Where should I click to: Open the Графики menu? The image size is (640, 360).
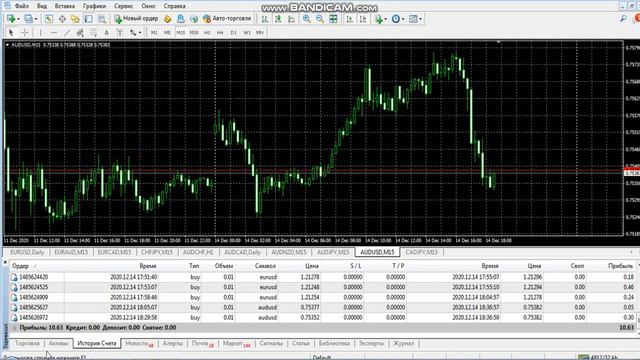(94, 6)
